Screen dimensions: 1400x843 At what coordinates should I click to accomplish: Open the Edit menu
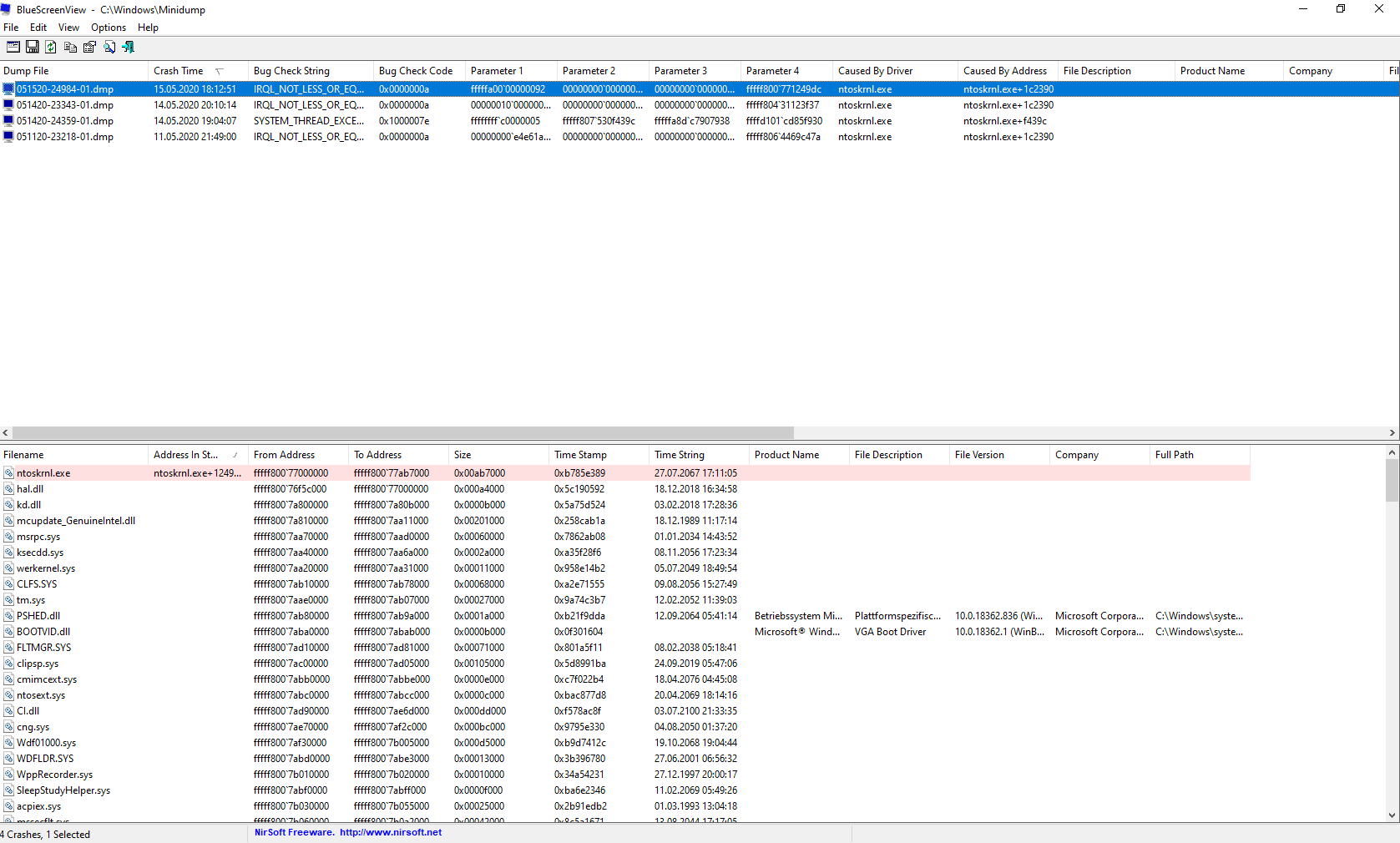coord(38,28)
